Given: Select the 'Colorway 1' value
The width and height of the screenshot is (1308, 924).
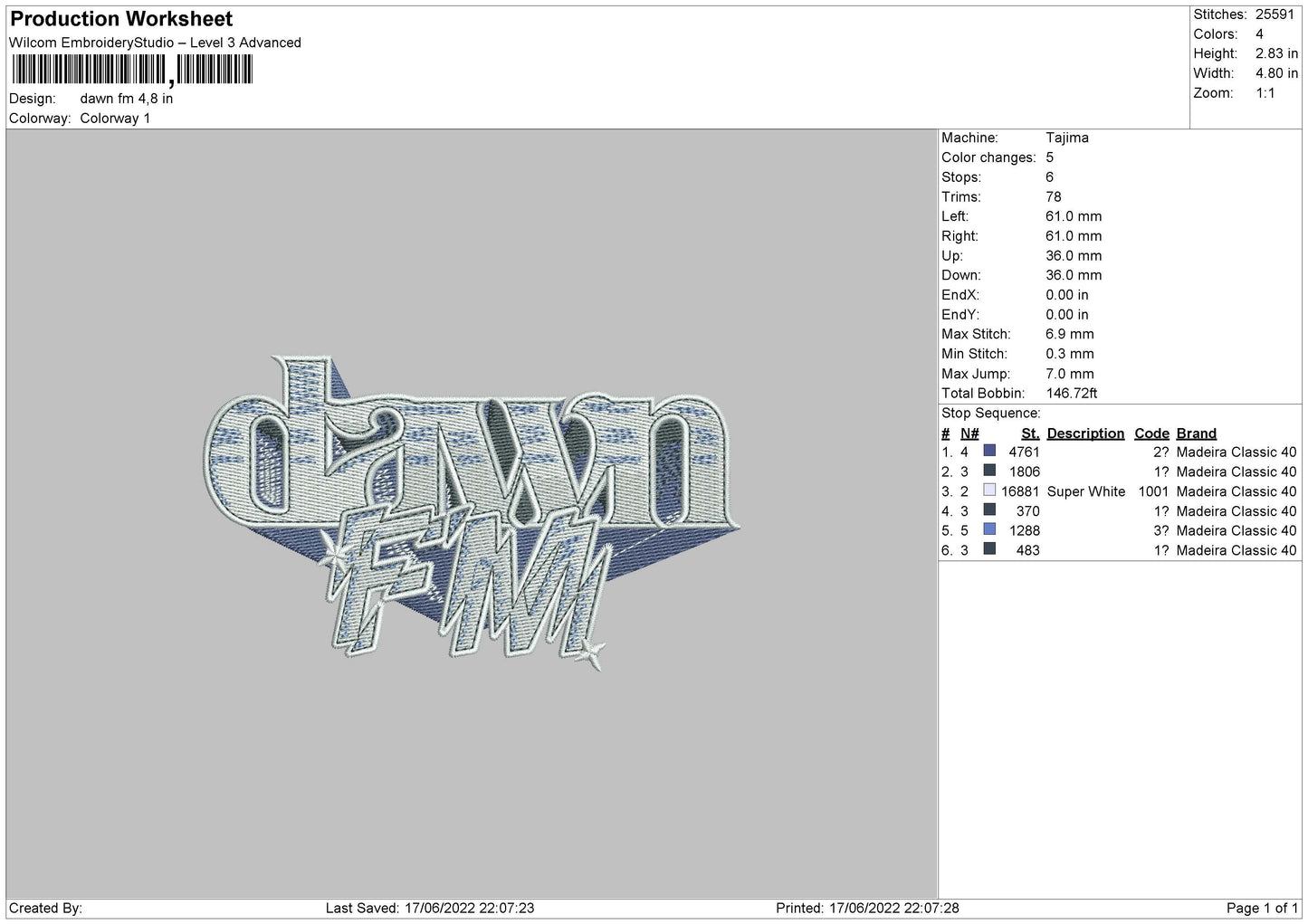Looking at the screenshot, I should (115, 119).
